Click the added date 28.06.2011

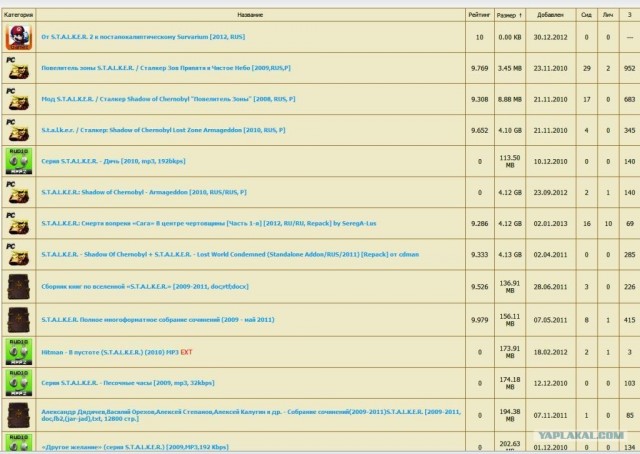550,287
